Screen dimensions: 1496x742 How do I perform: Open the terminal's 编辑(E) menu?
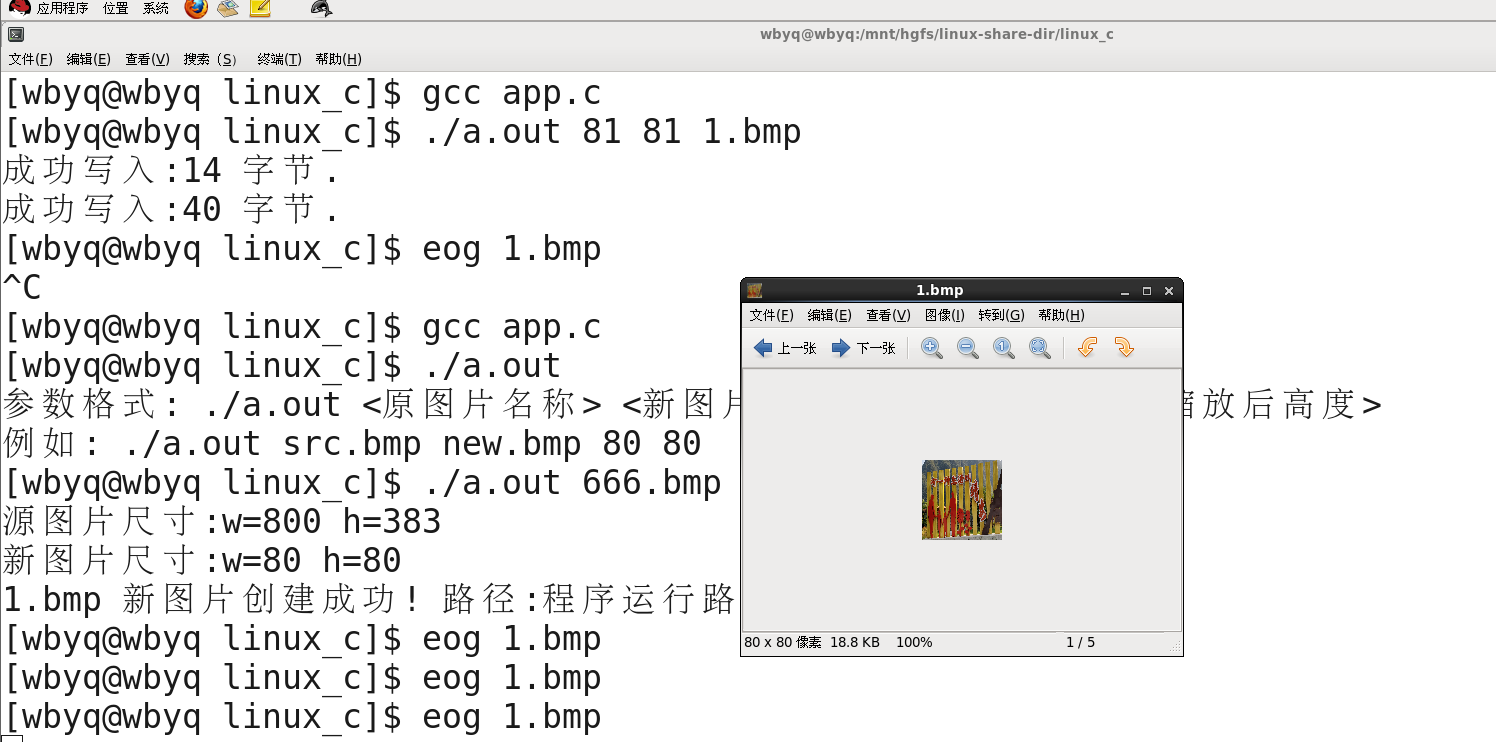pyautogui.click(x=89, y=59)
